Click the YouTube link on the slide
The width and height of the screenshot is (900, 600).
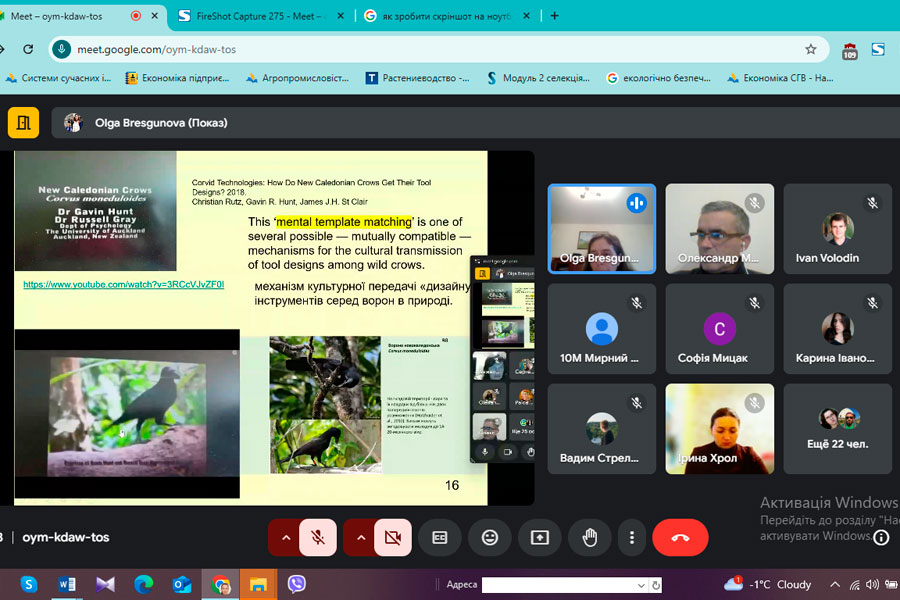click(124, 285)
